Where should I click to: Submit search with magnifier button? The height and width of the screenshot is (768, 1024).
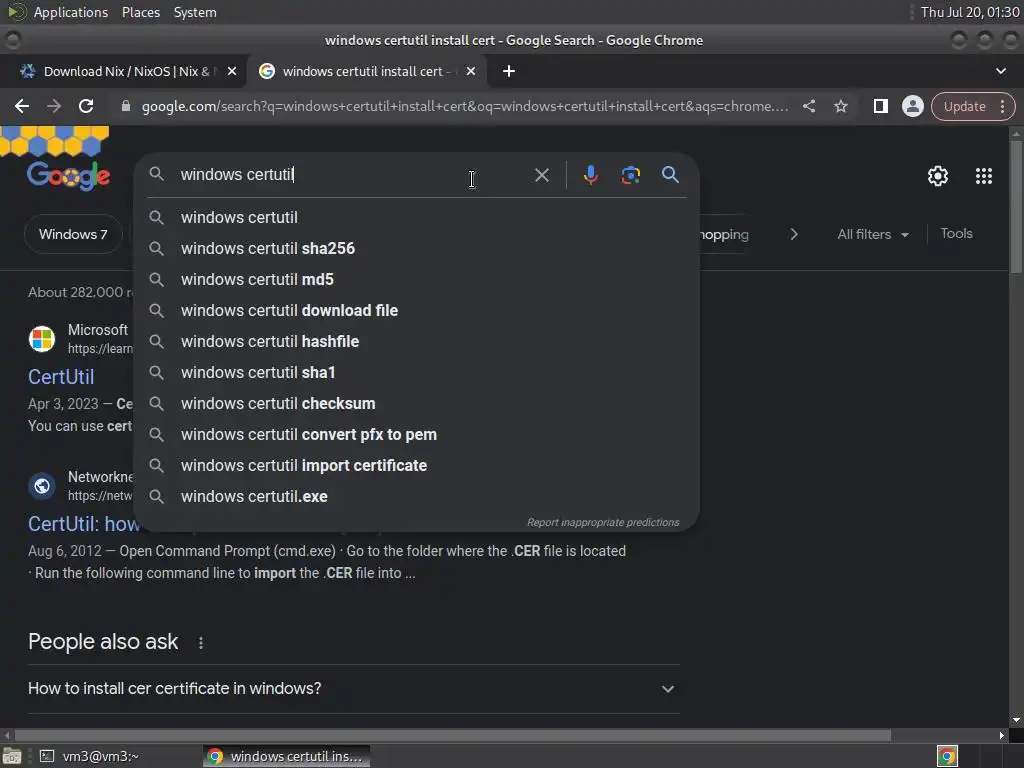(670, 175)
